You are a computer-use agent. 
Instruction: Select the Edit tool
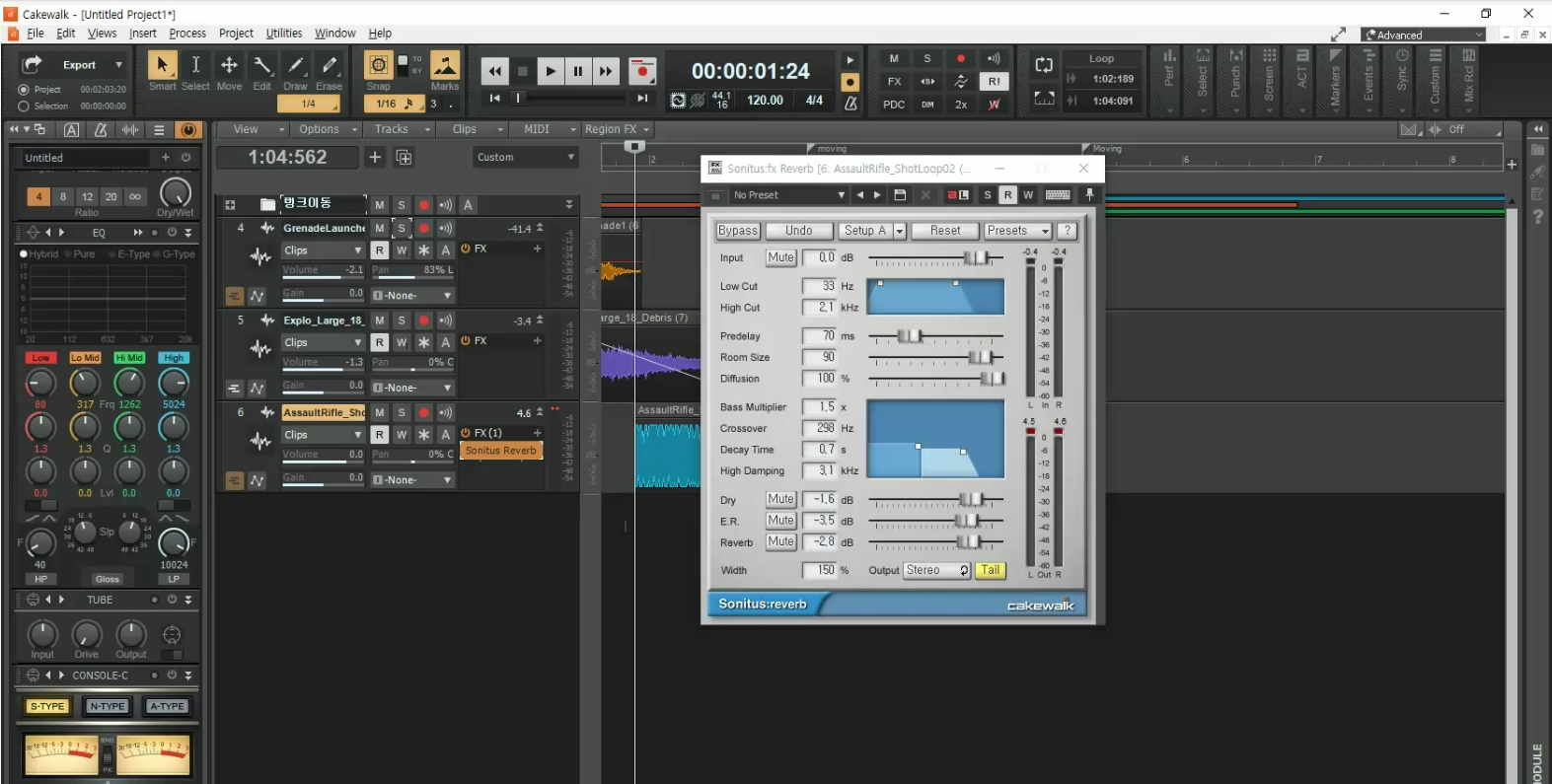[262, 65]
